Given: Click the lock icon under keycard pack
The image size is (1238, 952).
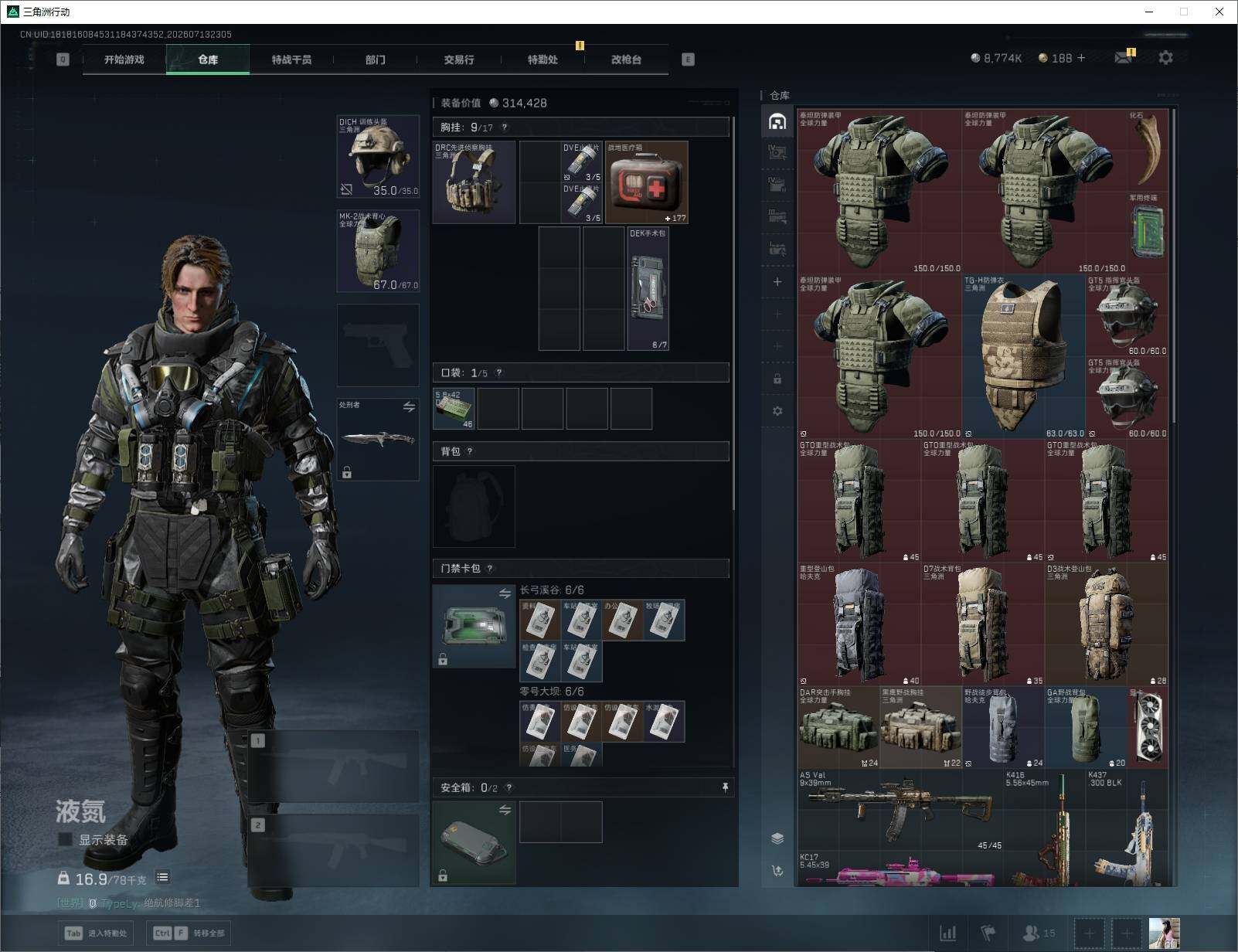Looking at the screenshot, I should click(x=443, y=659).
